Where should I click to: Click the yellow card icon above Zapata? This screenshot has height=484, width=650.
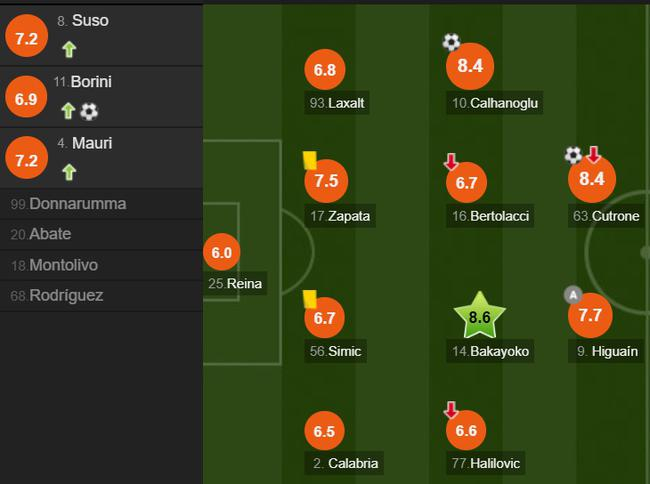[x=309, y=159]
